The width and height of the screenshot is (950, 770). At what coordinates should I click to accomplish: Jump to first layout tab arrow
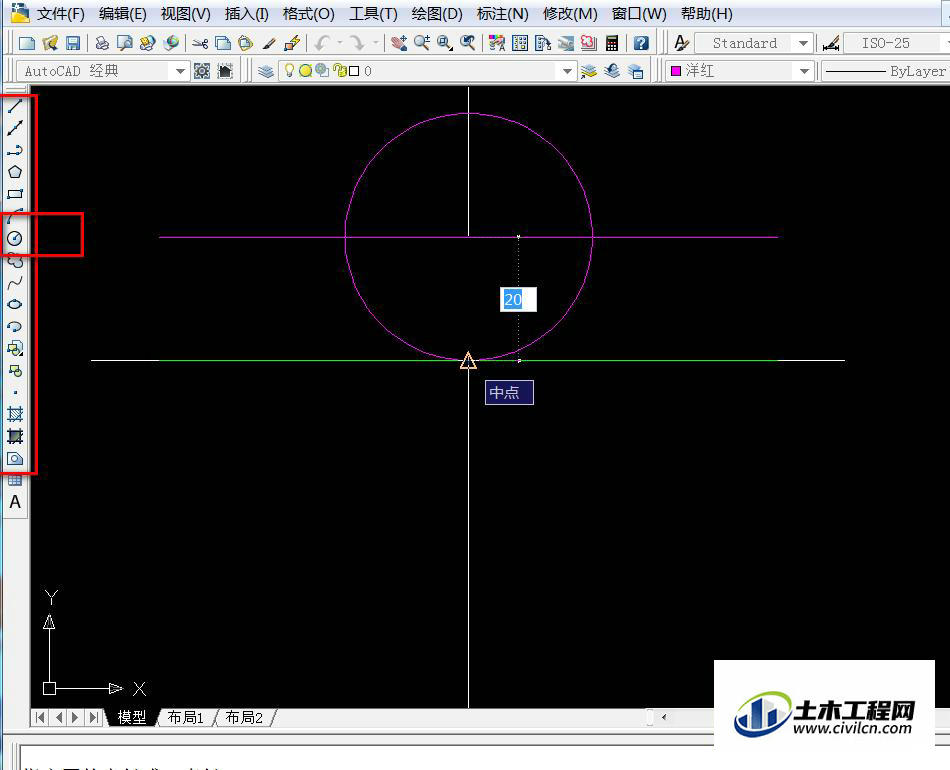click(x=40, y=717)
